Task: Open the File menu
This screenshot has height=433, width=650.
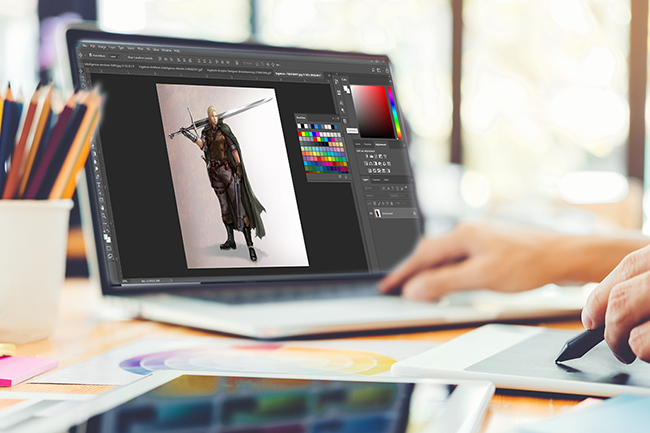Action: pos(85,45)
